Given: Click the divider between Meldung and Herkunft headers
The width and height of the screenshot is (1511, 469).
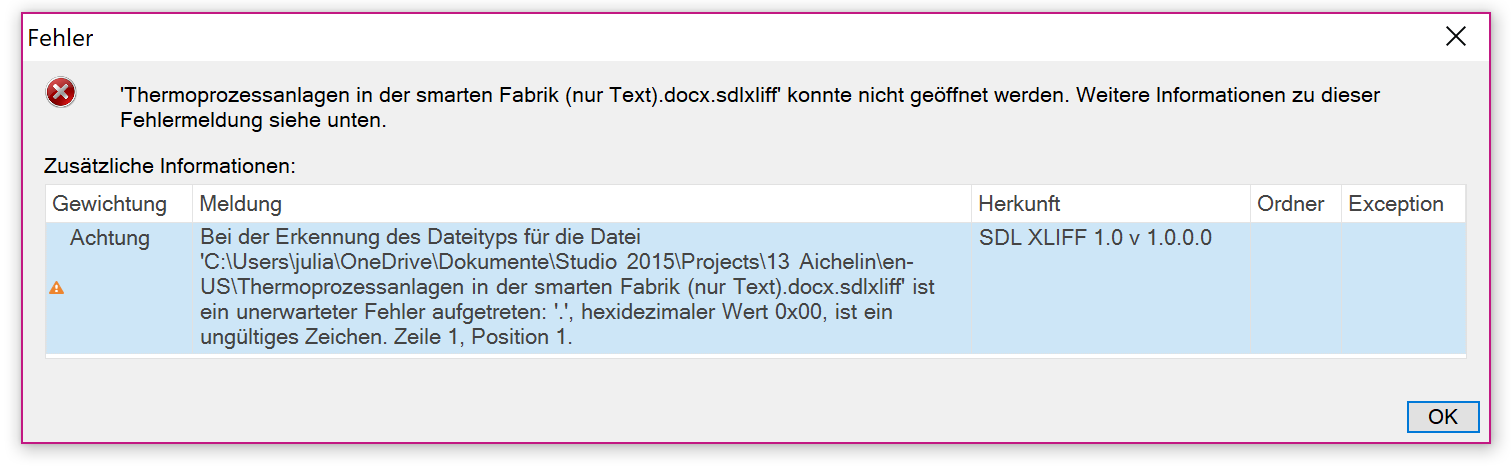Looking at the screenshot, I should (971, 204).
